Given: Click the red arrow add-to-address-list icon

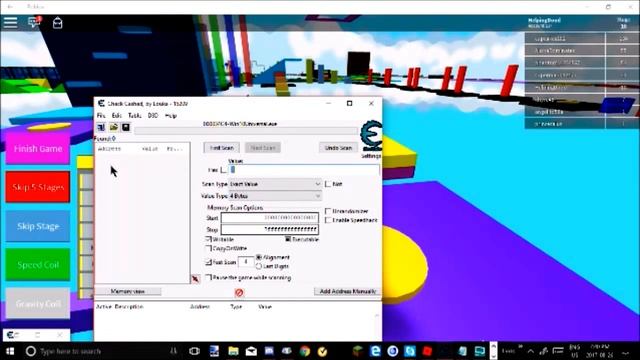Looking at the screenshot, I should click(196, 279).
